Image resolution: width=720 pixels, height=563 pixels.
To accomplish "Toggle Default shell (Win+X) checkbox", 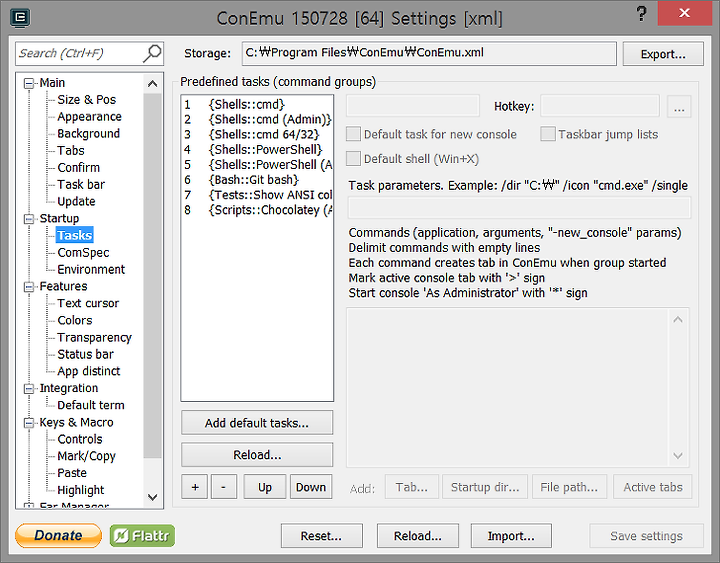I will pyautogui.click(x=353, y=158).
